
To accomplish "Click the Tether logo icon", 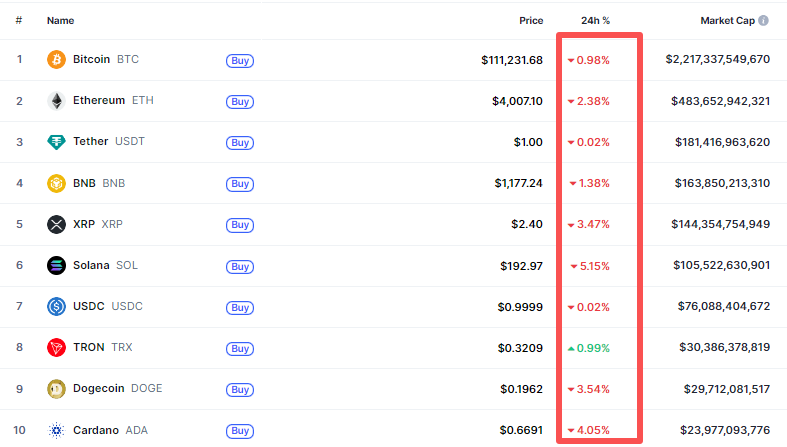I will (x=56, y=142).
